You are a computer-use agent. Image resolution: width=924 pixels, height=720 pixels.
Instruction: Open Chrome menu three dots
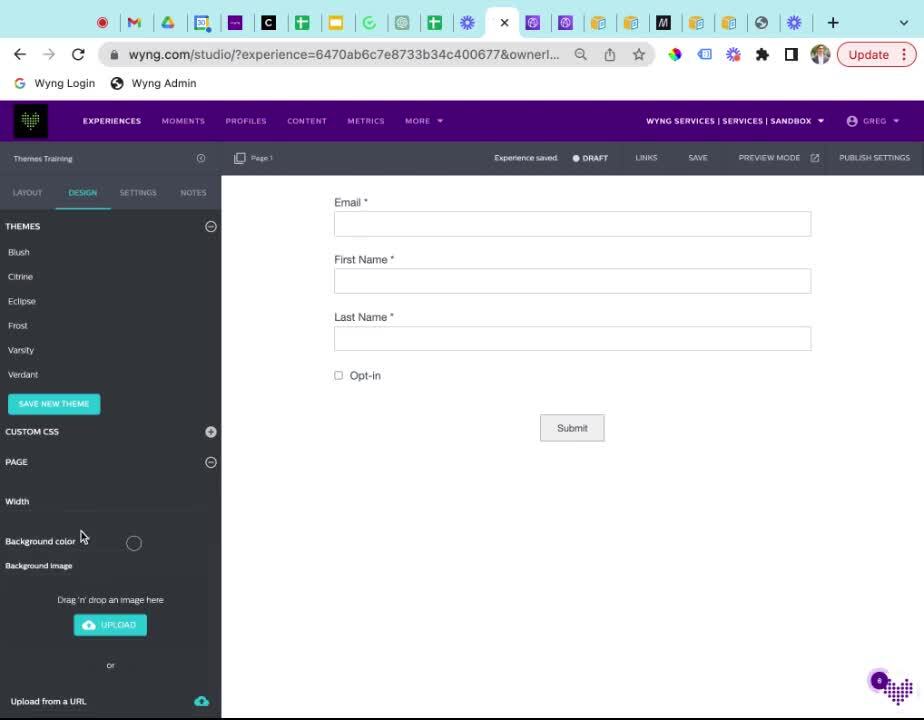[x=904, y=54]
